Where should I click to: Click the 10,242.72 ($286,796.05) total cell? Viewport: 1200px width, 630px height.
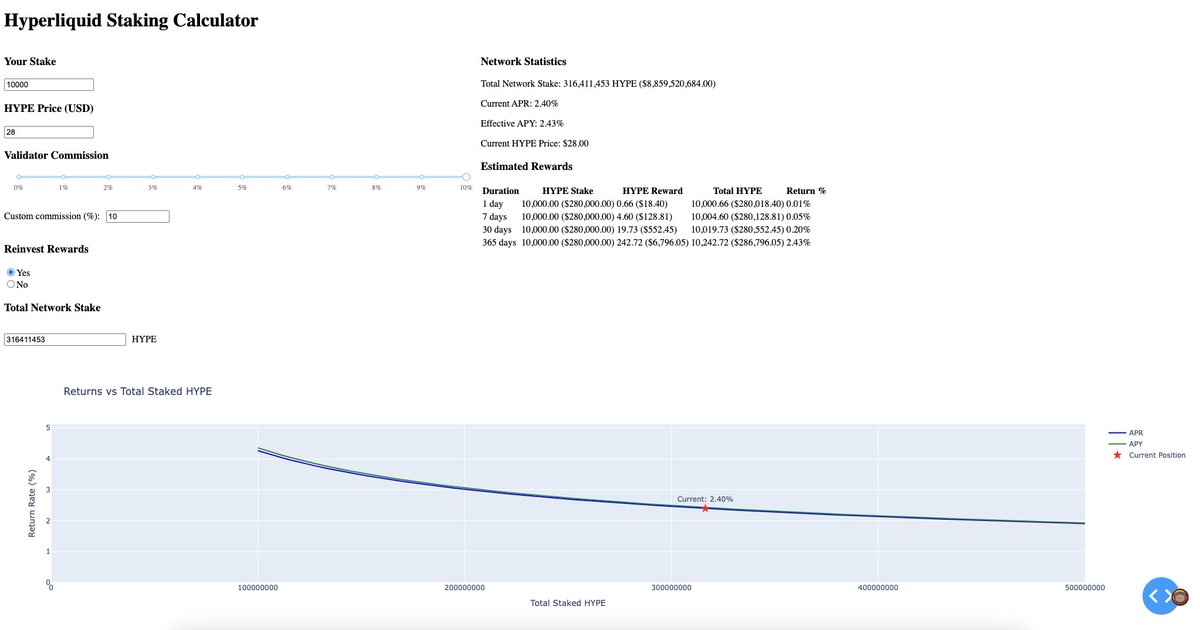pos(738,243)
